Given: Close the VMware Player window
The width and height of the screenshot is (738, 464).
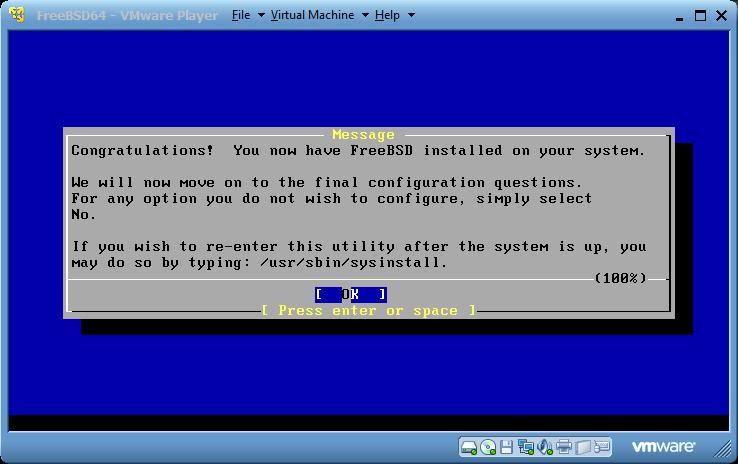Looking at the screenshot, I should click(x=721, y=16).
